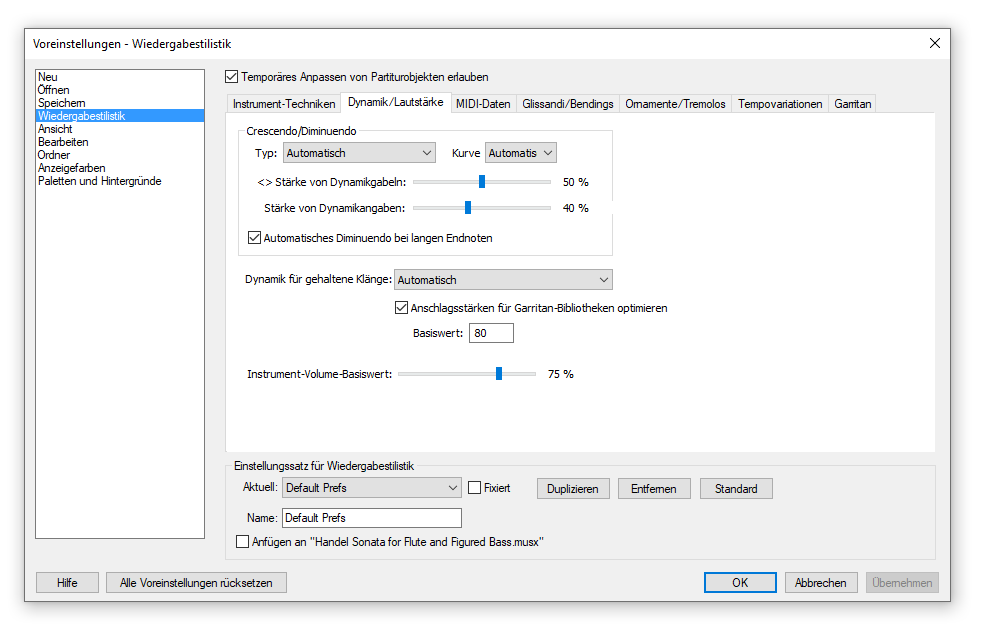Image resolution: width=992 pixels, height=643 pixels.
Task: Click the Übernehmen button
Action: point(902,583)
